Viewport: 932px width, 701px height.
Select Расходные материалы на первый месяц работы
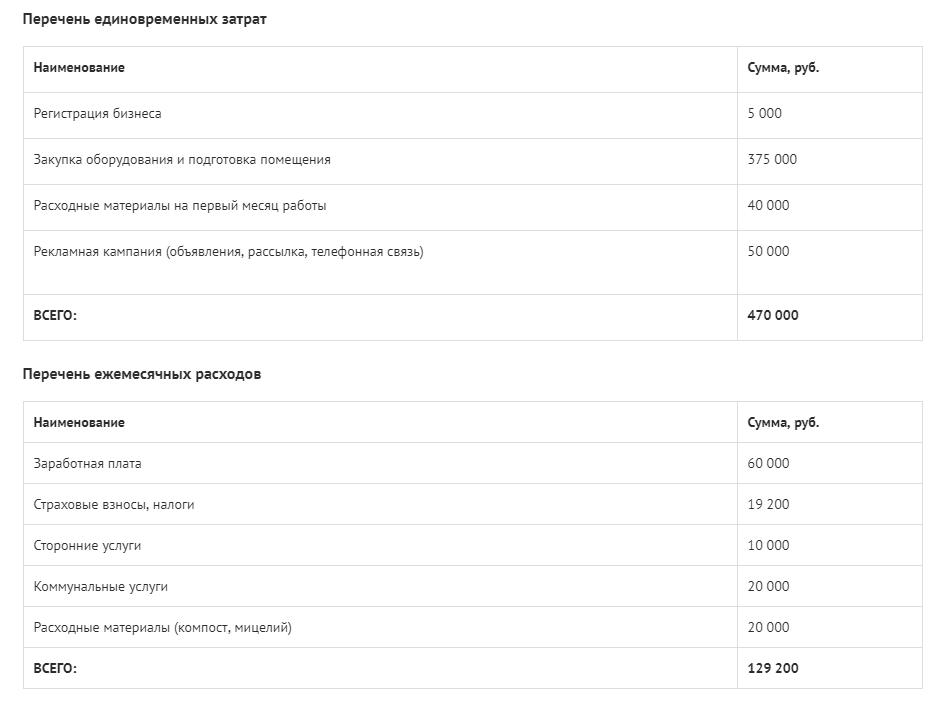pyautogui.click(x=180, y=206)
